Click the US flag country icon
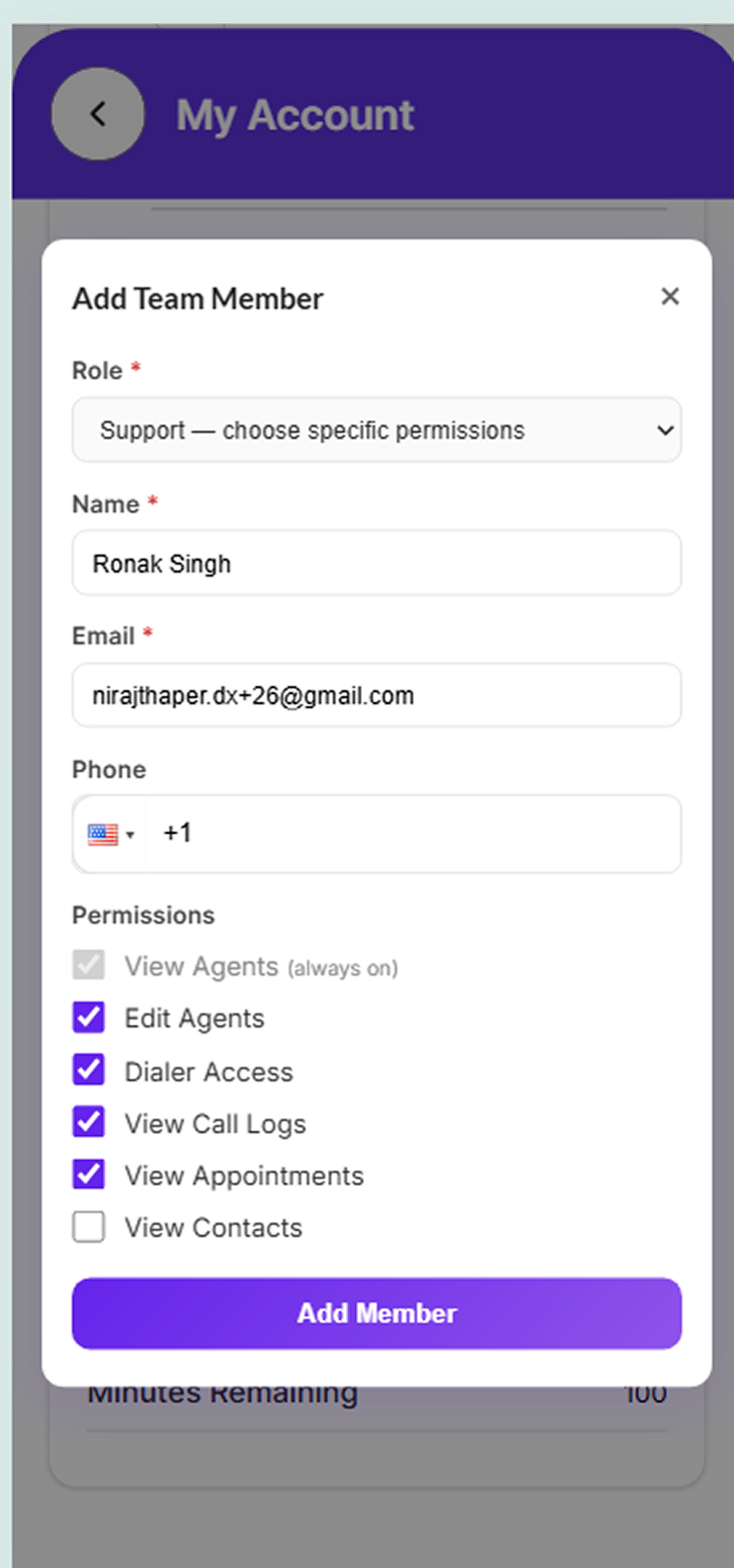The height and width of the screenshot is (1568, 734). [x=103, y=834]
